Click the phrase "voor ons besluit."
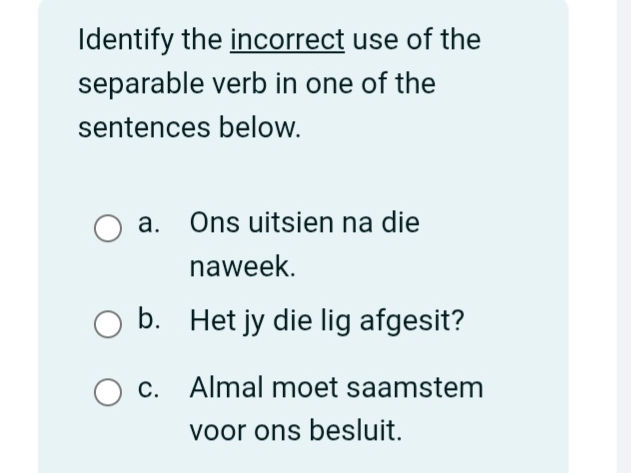The height and width of the screenshot is (473, 631). coord(296,432)
